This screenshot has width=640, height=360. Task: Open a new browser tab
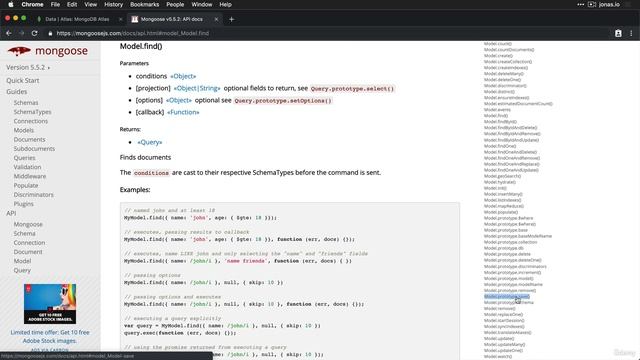(231, 19)
